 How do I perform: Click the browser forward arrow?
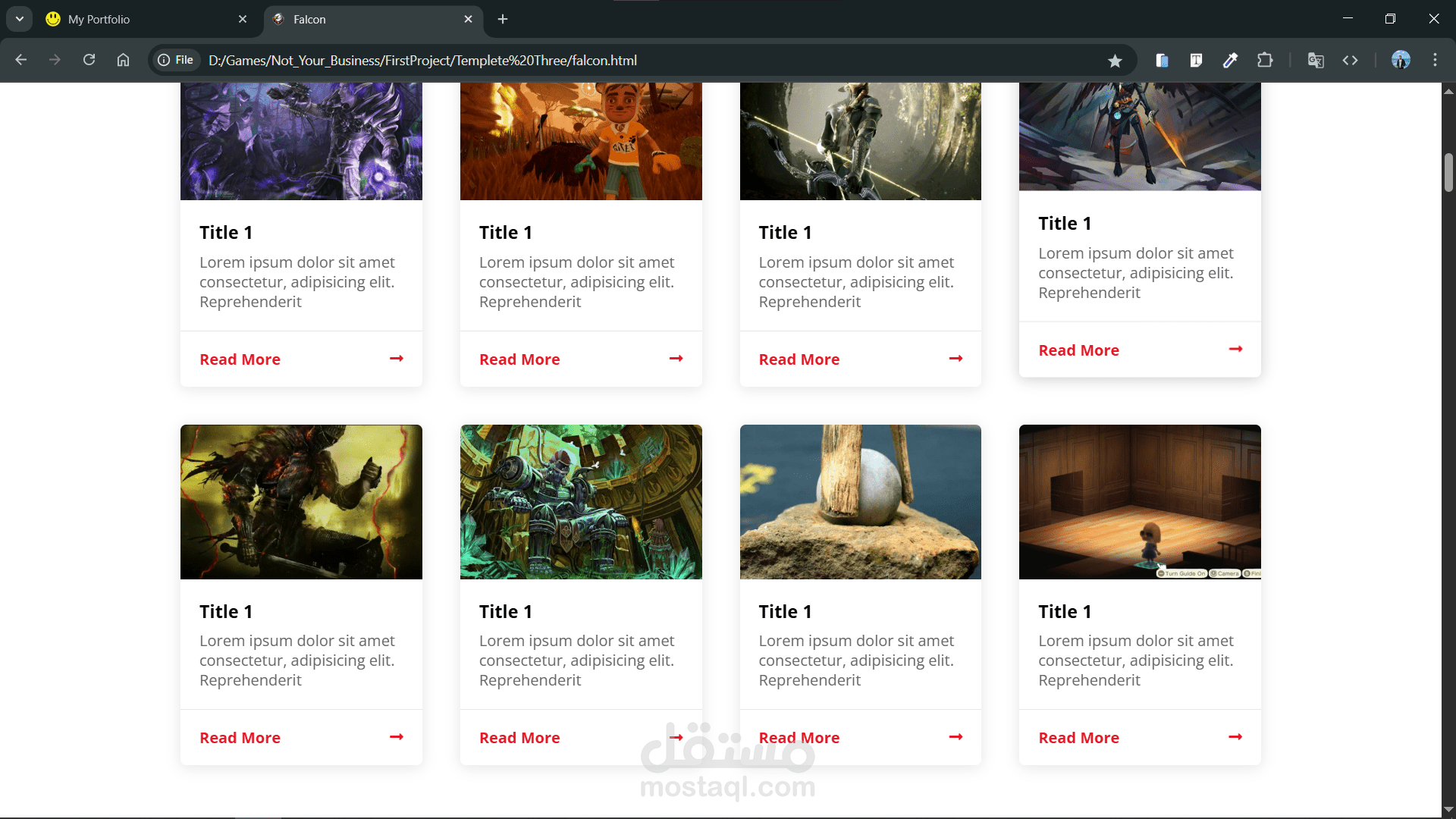55,60
